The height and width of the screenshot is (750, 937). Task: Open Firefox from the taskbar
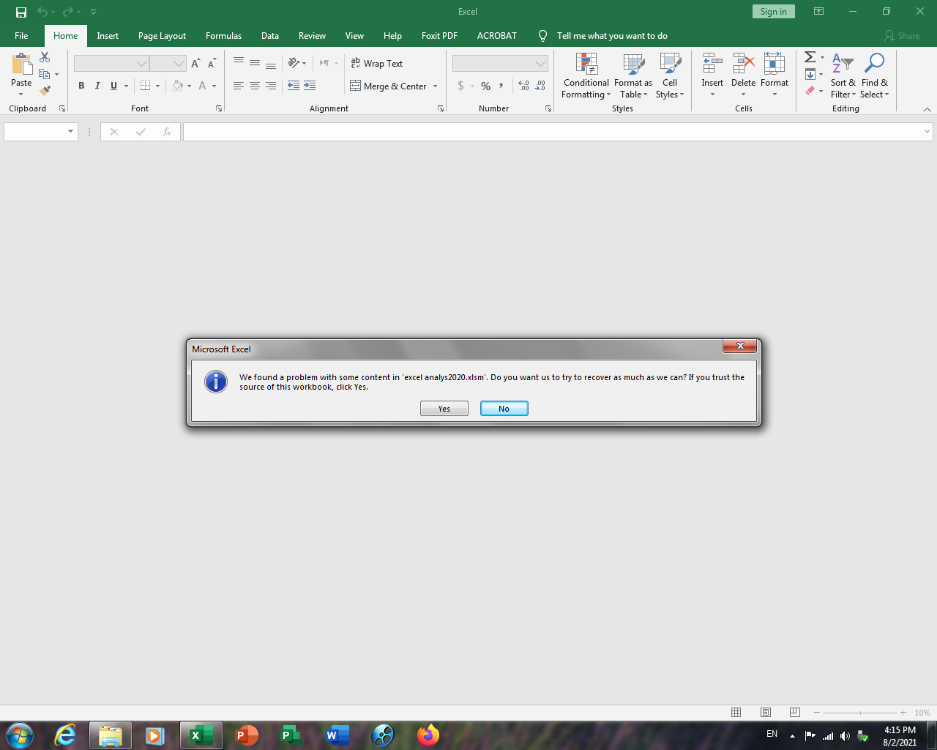[428, 735]
